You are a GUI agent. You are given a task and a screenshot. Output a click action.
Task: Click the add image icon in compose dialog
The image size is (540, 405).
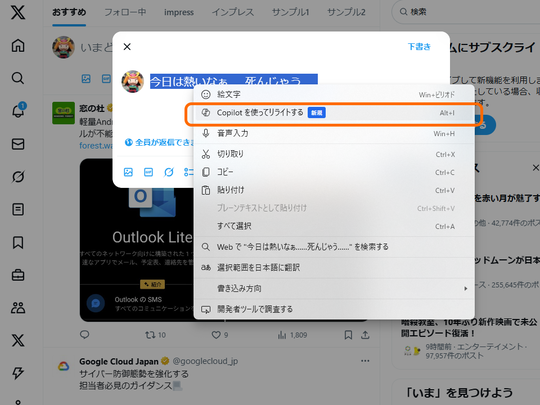[x=128, y=172]
